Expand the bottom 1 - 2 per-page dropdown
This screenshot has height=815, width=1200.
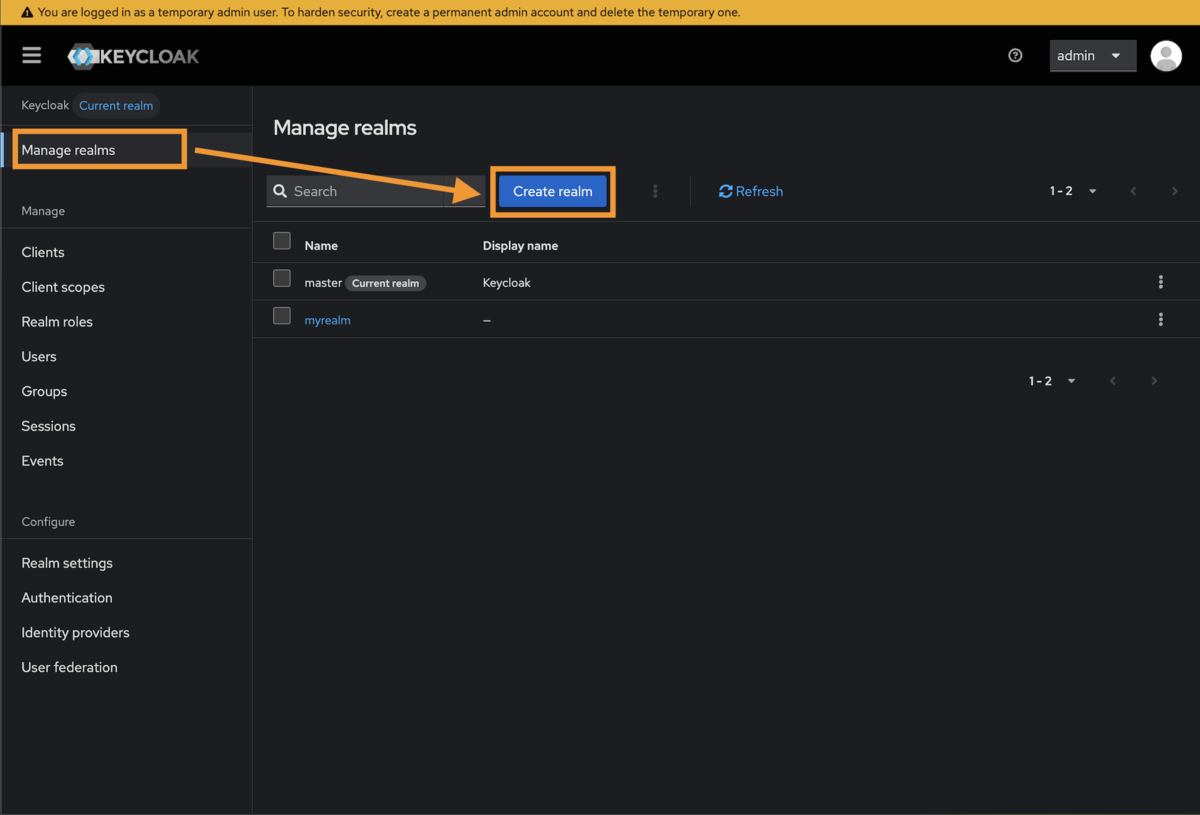tap(1053, 381)
